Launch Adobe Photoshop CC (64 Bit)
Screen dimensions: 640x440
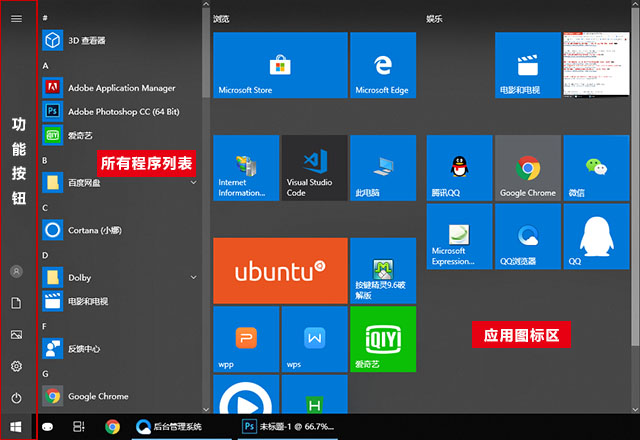[x=122, y=111]
